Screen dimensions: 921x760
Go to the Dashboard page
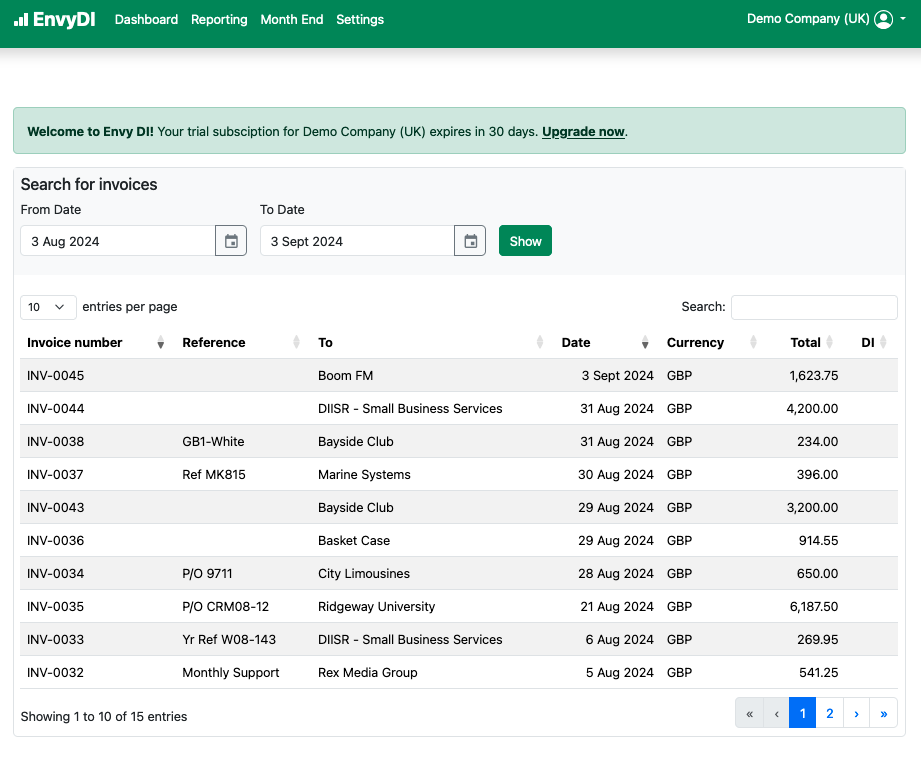146,20
